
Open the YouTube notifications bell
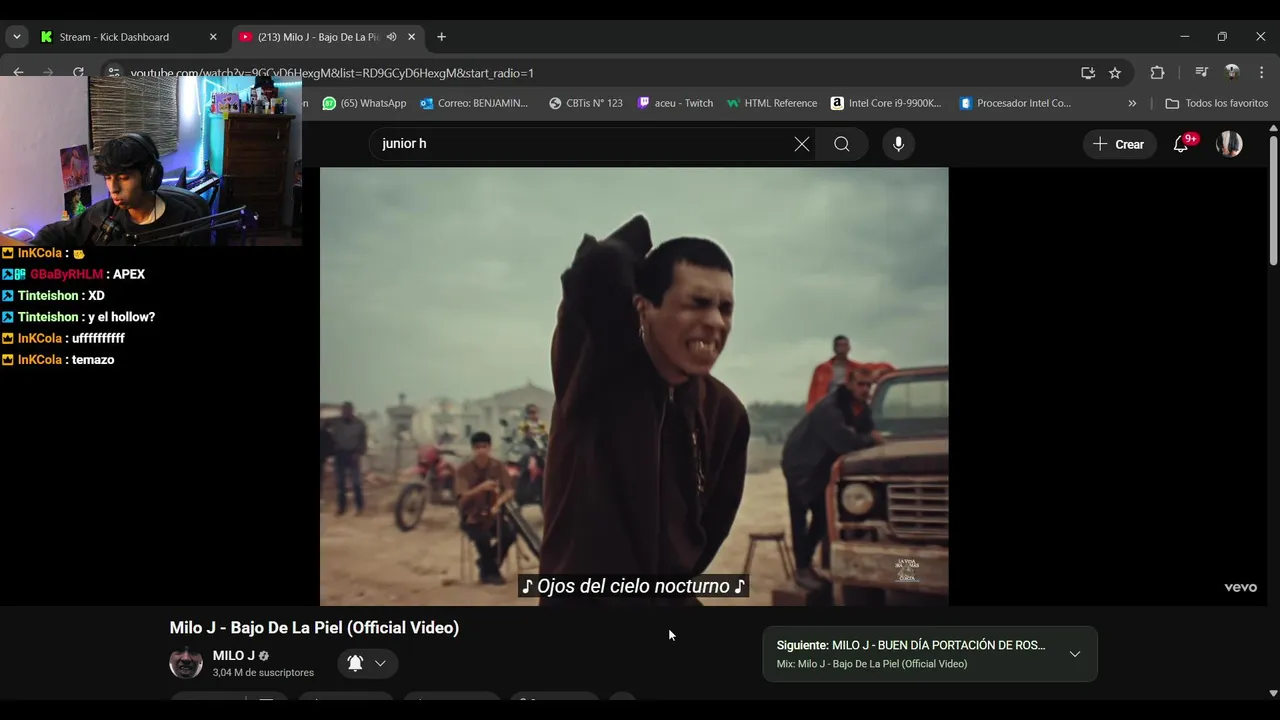click(1181, 144)
